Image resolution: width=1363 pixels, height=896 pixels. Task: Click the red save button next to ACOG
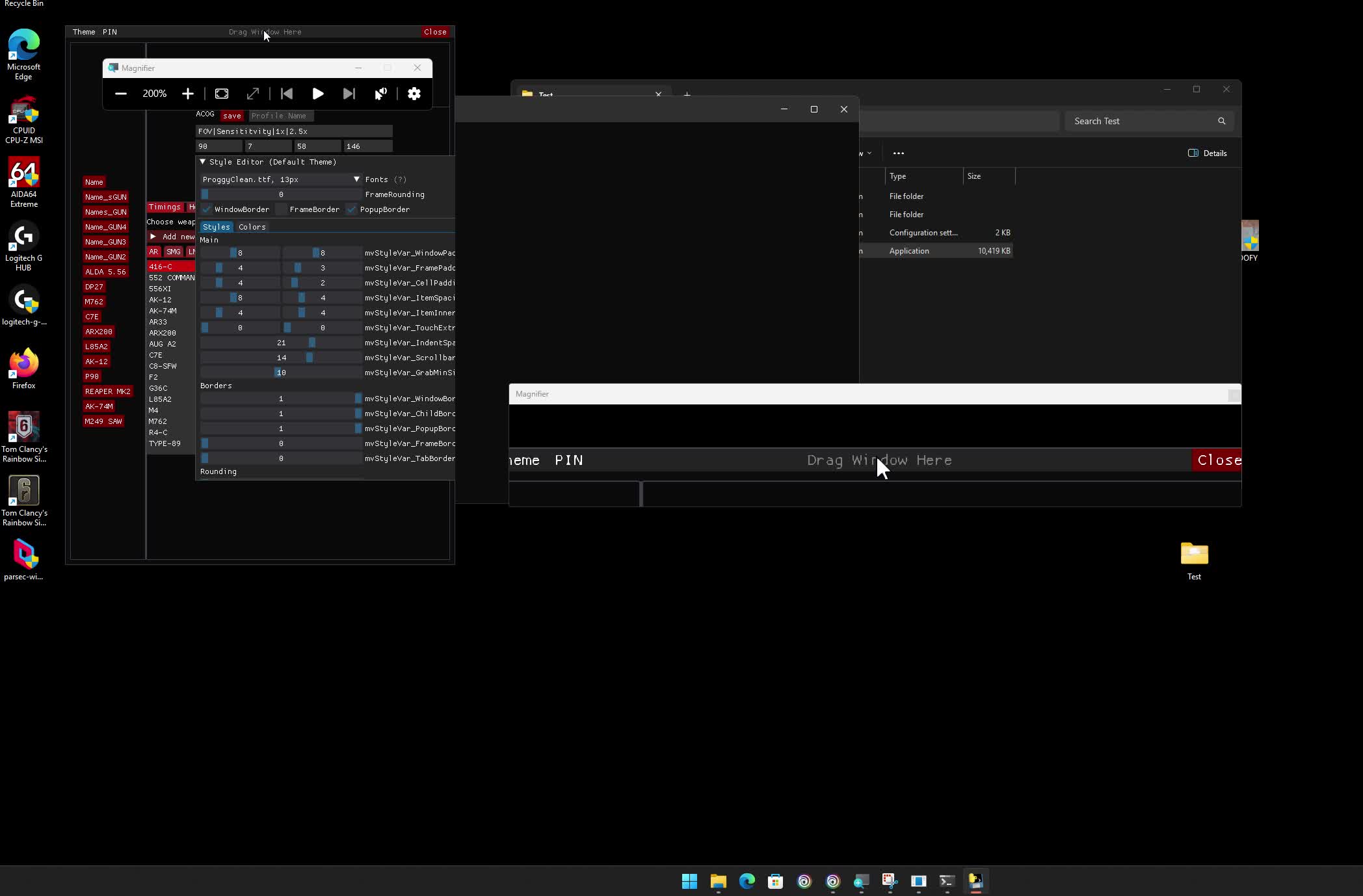click(x=232, y=116)
